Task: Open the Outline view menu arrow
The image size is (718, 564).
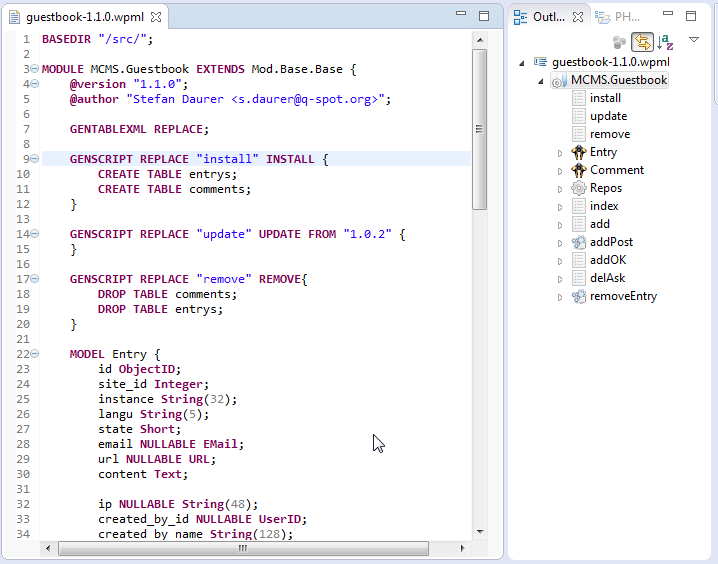Action: (693, 40)
